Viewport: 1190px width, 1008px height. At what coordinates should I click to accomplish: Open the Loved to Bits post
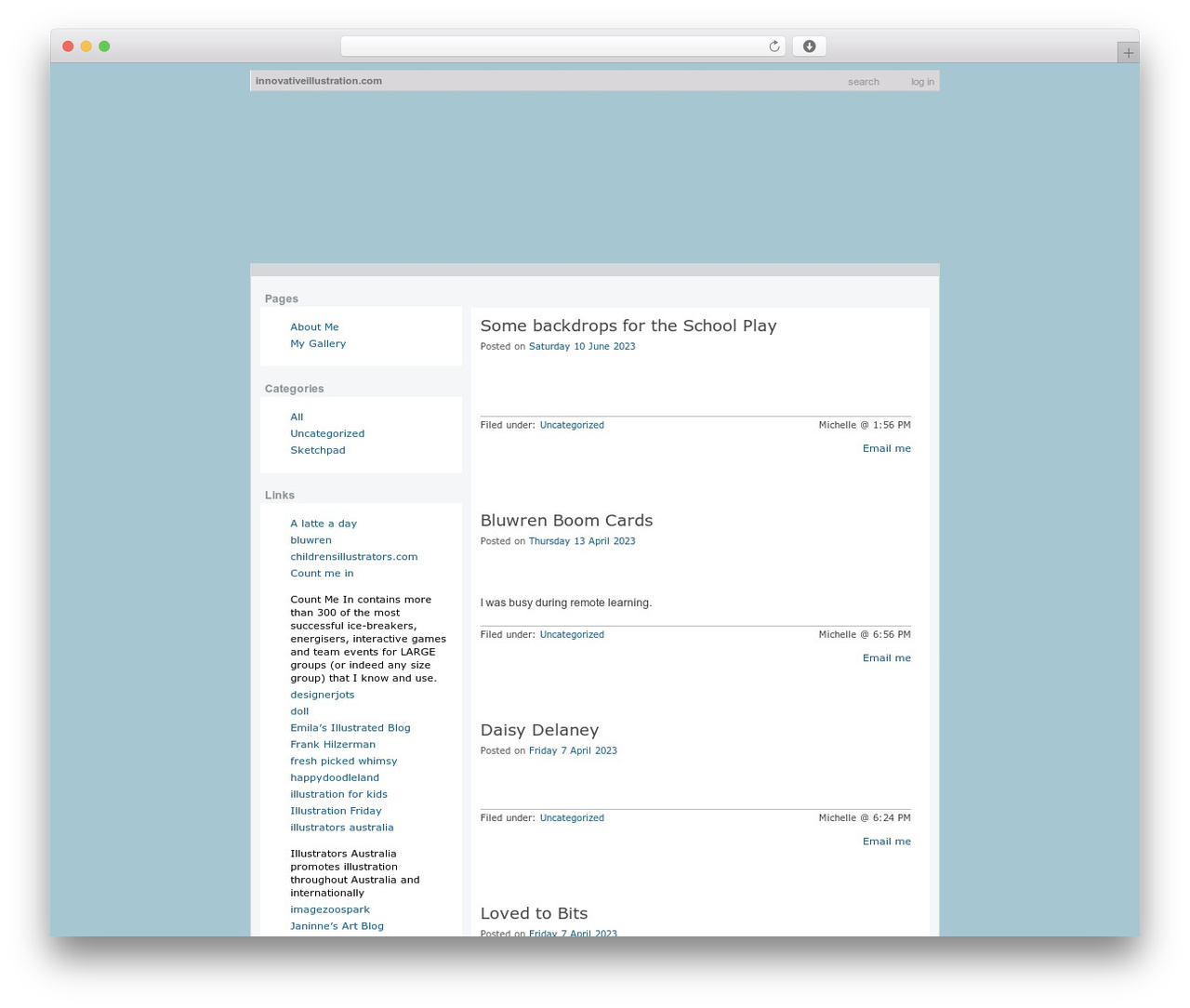coord(534,914)
